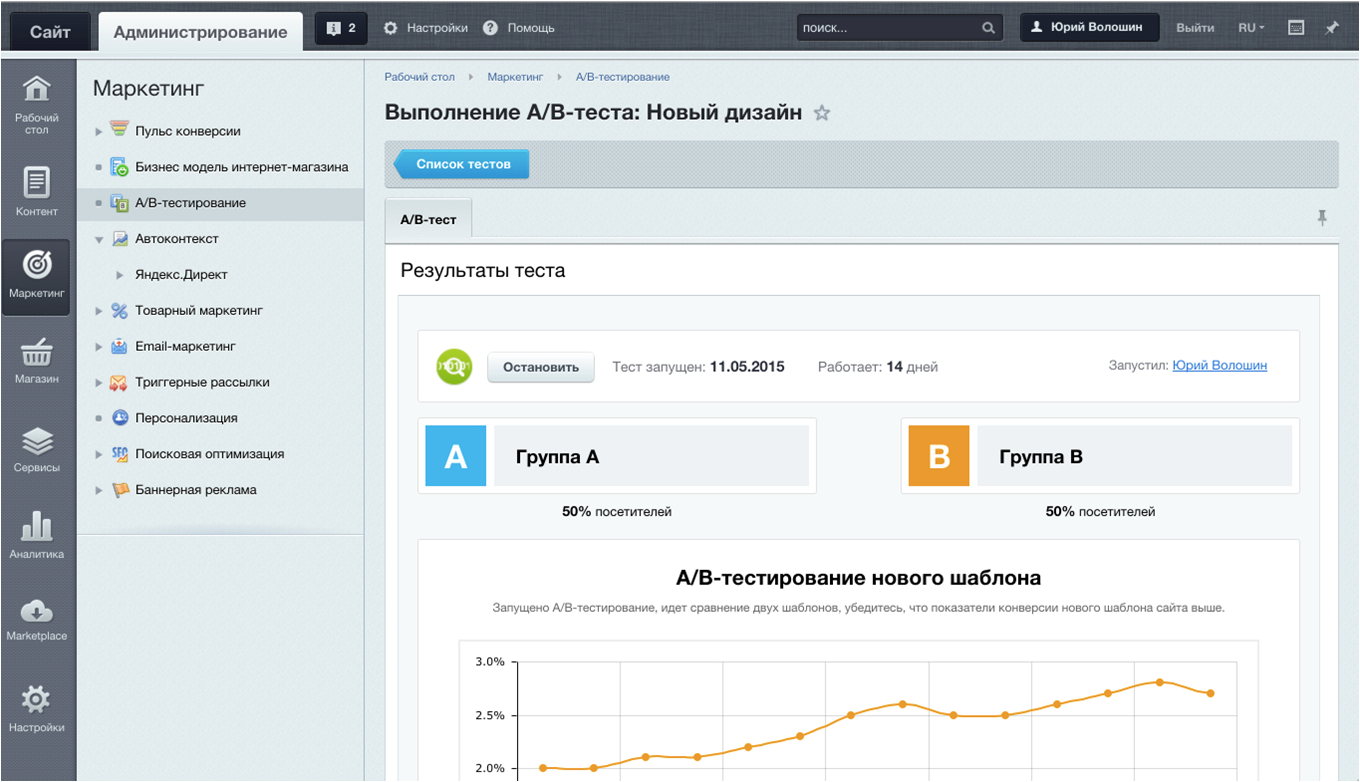Click the green test status icon
The image size is (1360, 782).
(x=454, y=366)
